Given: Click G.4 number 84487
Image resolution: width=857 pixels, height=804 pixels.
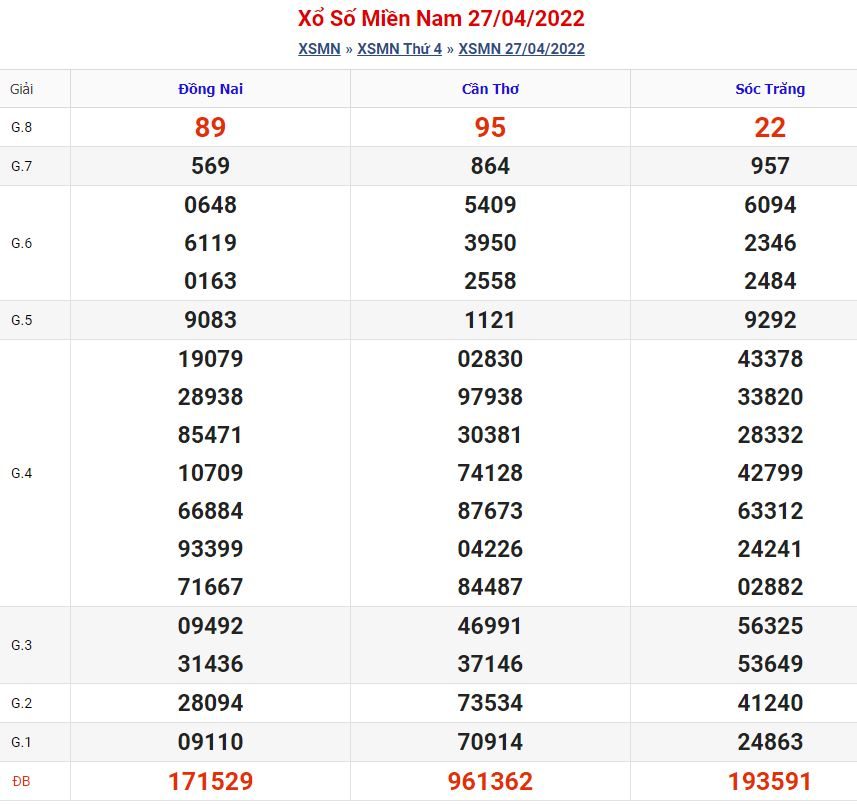Looking at the screenshot, I should pyautogui.click(x=490, y=588).
